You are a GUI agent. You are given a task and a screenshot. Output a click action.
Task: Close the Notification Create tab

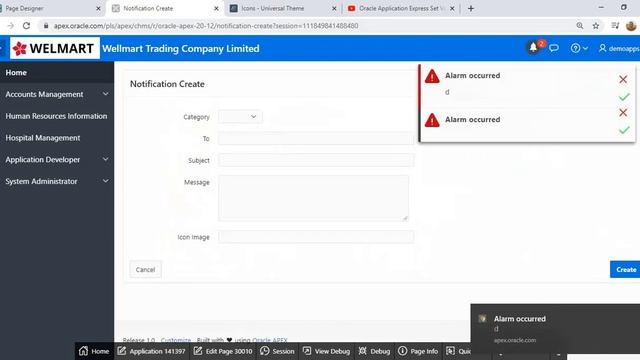pyautogui.click(x=216, y=8)
